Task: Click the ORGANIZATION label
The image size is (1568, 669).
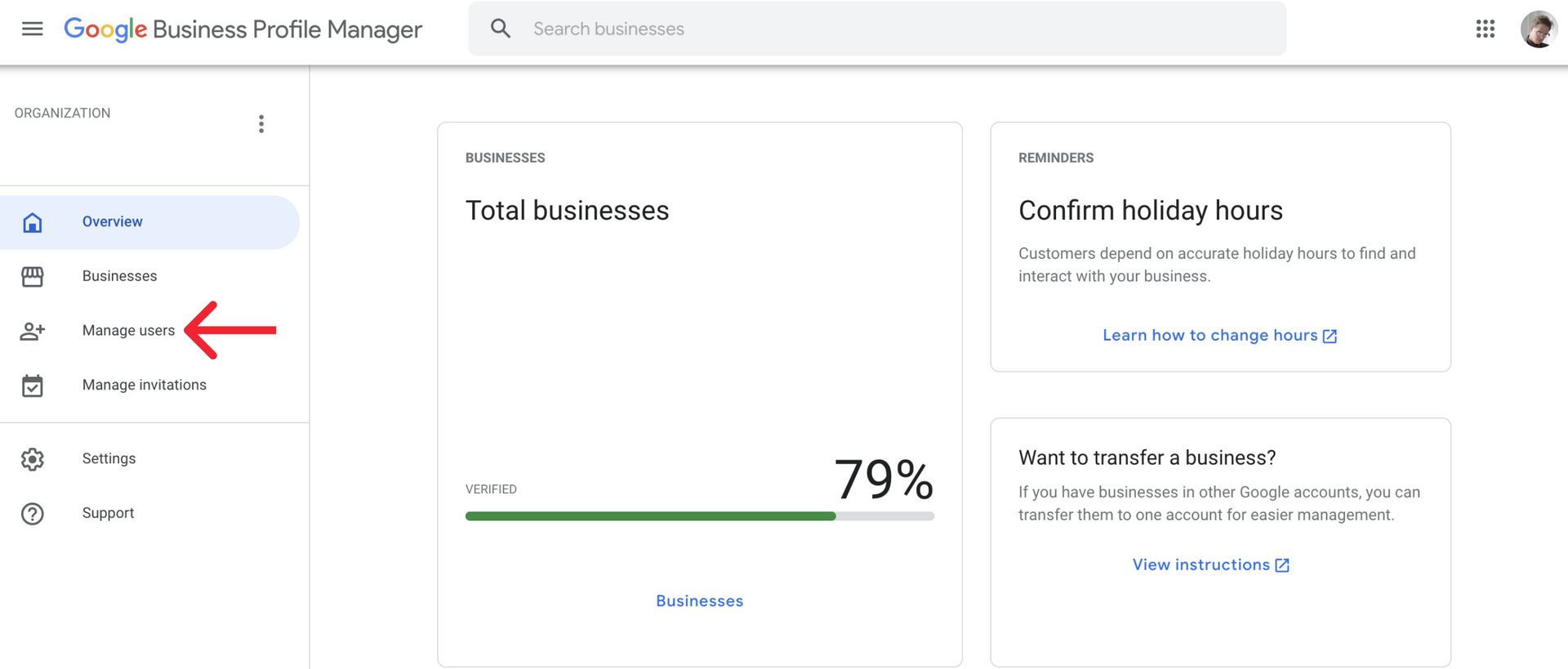Action: [62, 114]
